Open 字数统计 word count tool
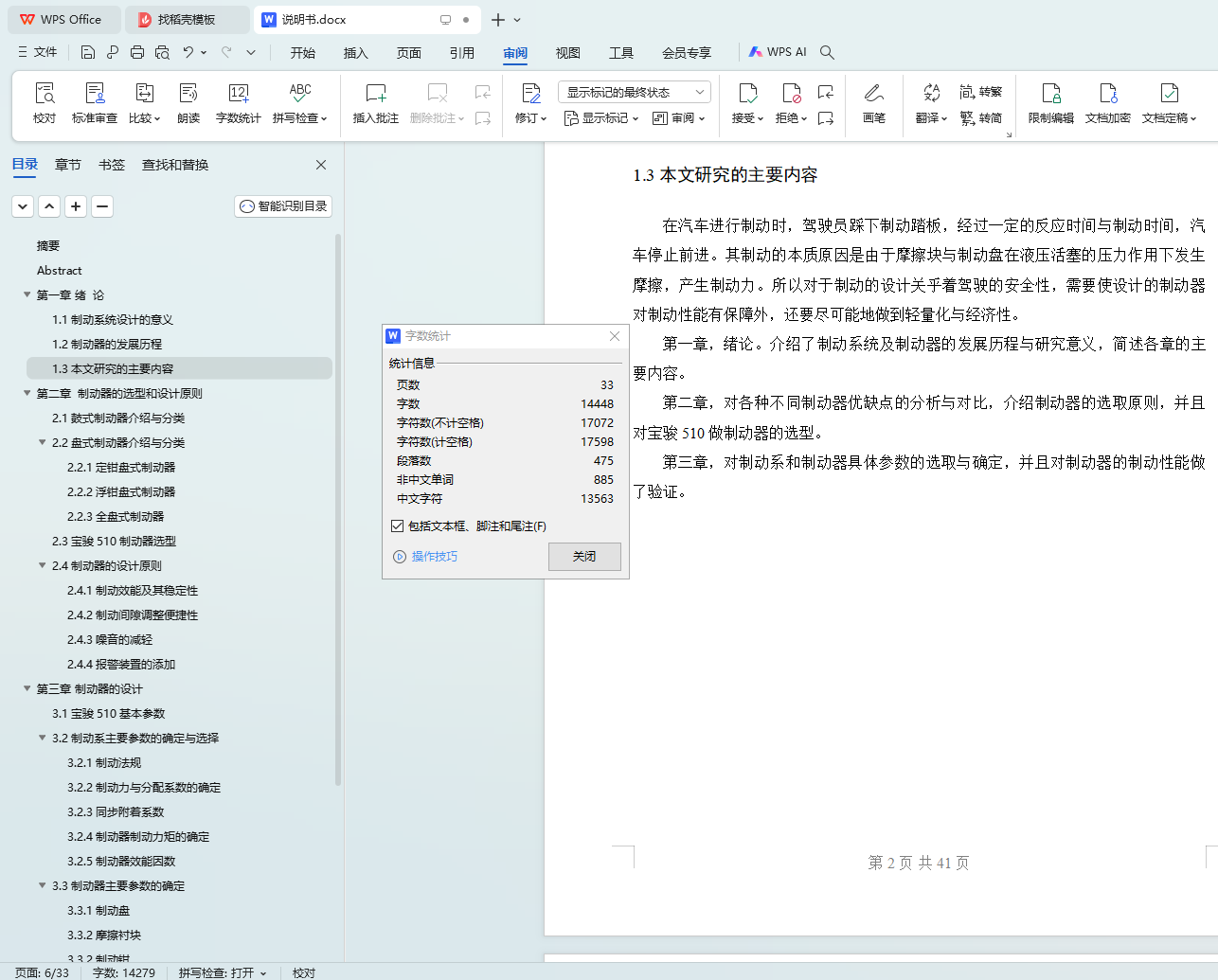Screen dimensions: 1218x980 pyautogui.click(x=239, y=103)
